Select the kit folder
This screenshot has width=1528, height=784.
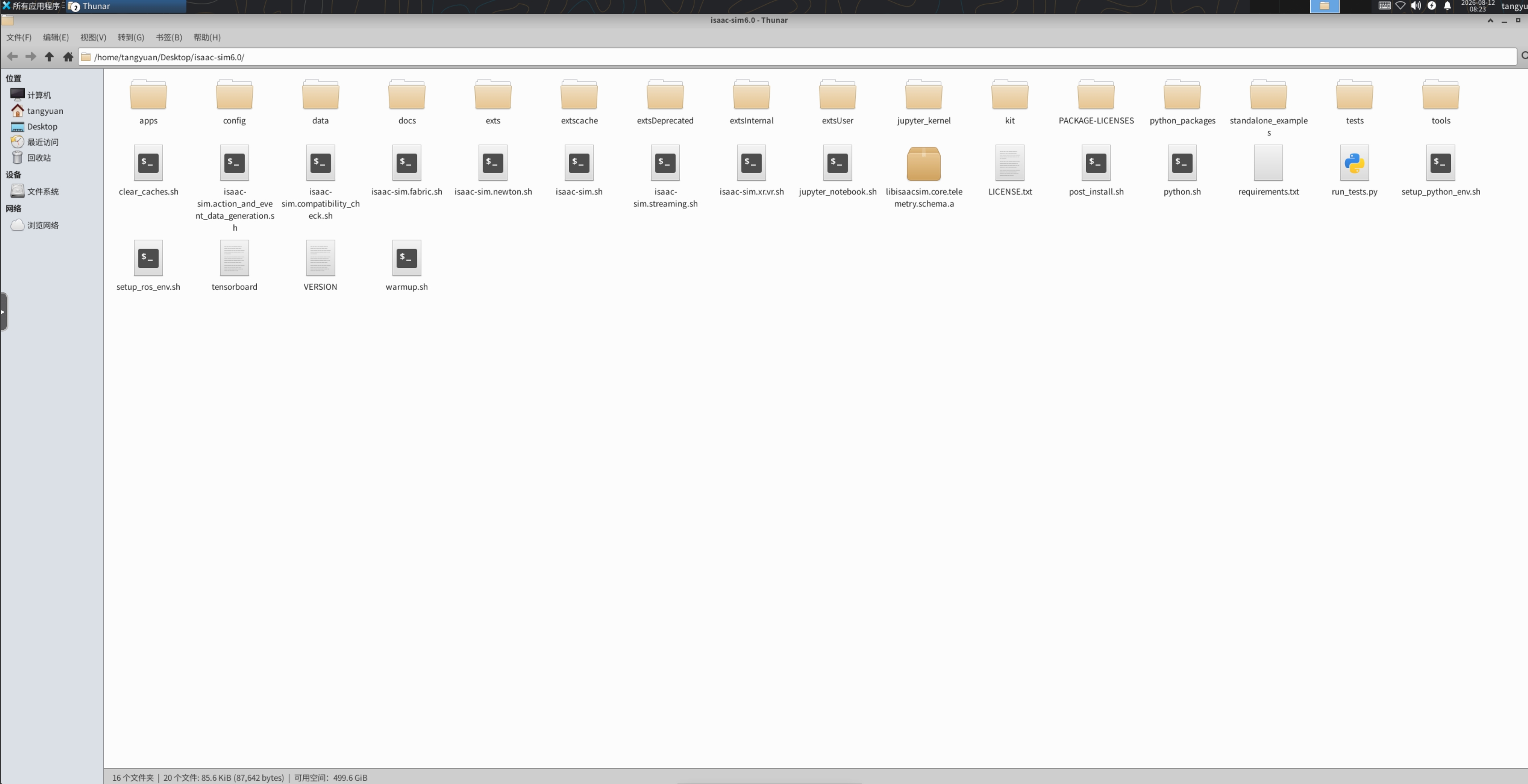1009,94
